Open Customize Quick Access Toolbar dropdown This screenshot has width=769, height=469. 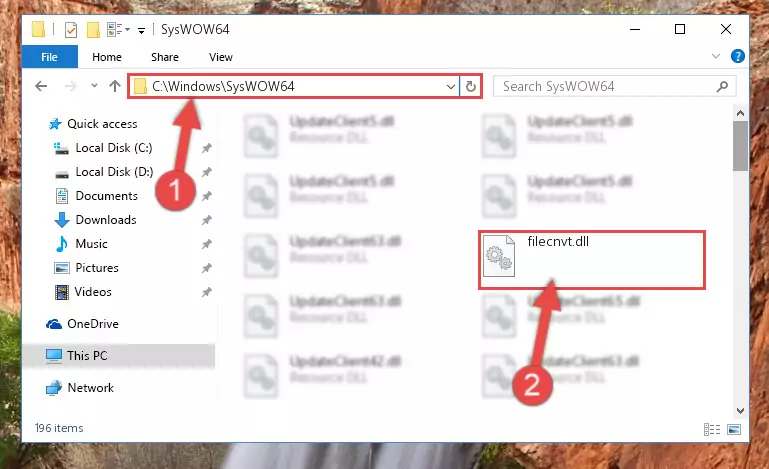point(141,30)
